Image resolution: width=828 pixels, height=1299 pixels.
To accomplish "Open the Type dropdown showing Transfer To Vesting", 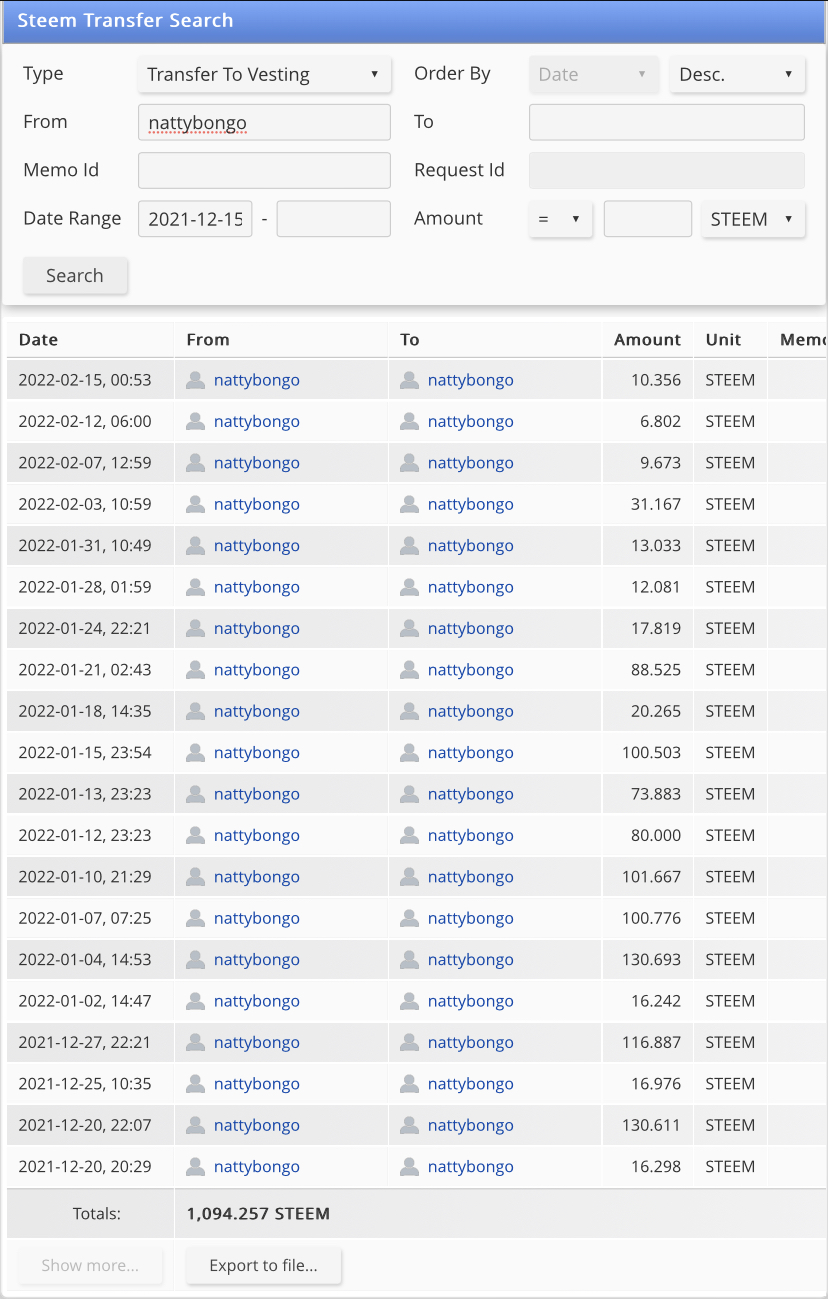I will (263, 74).
